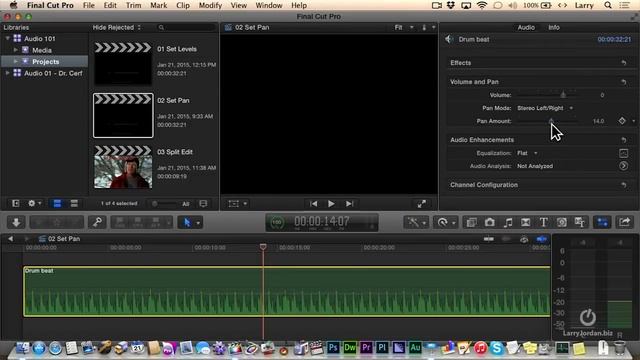The width and height of the screenshot is (640, 360).
Task: Open viewer Fit zoom menu
Action: (404, 27)
